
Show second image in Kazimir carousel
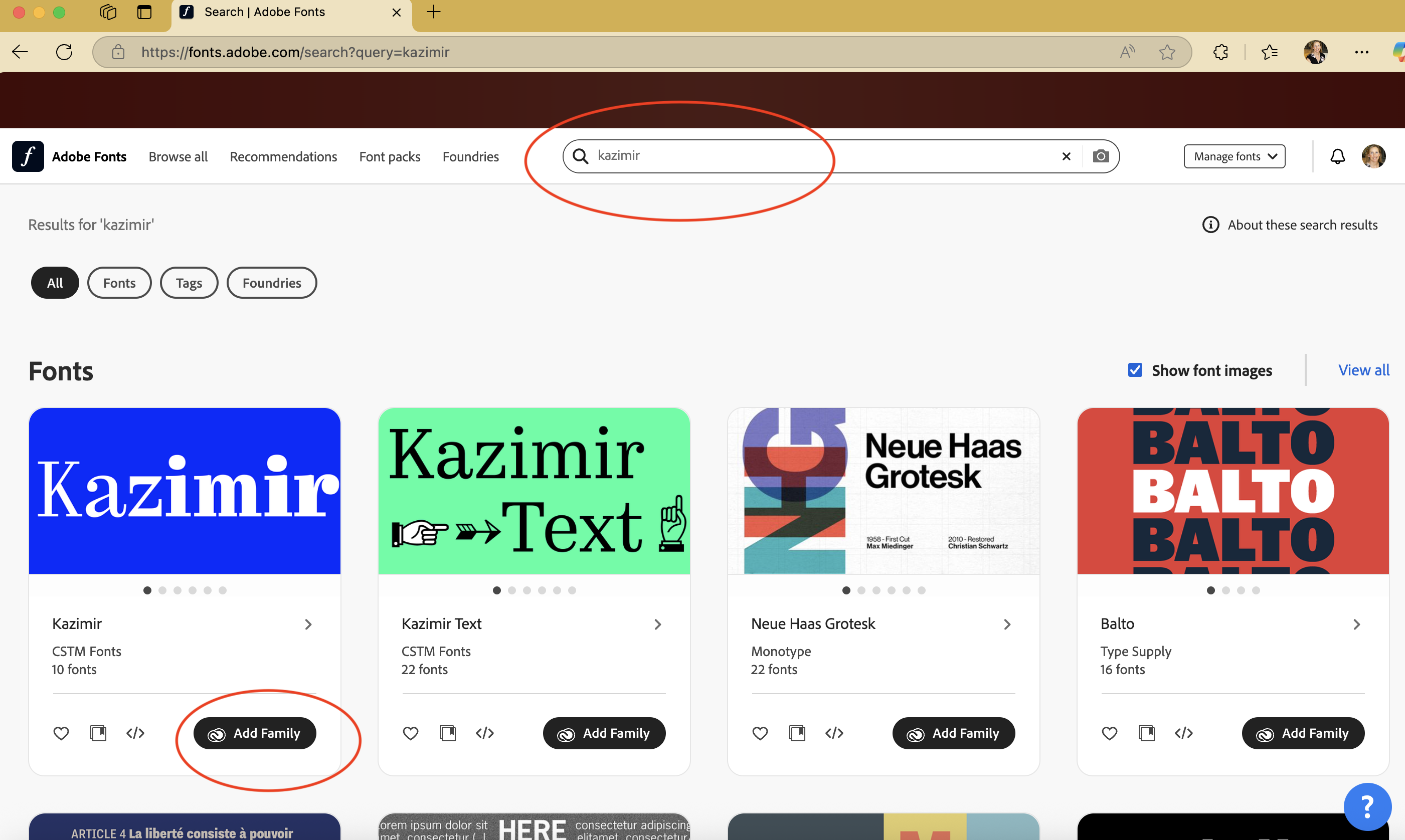pos(162,590)
